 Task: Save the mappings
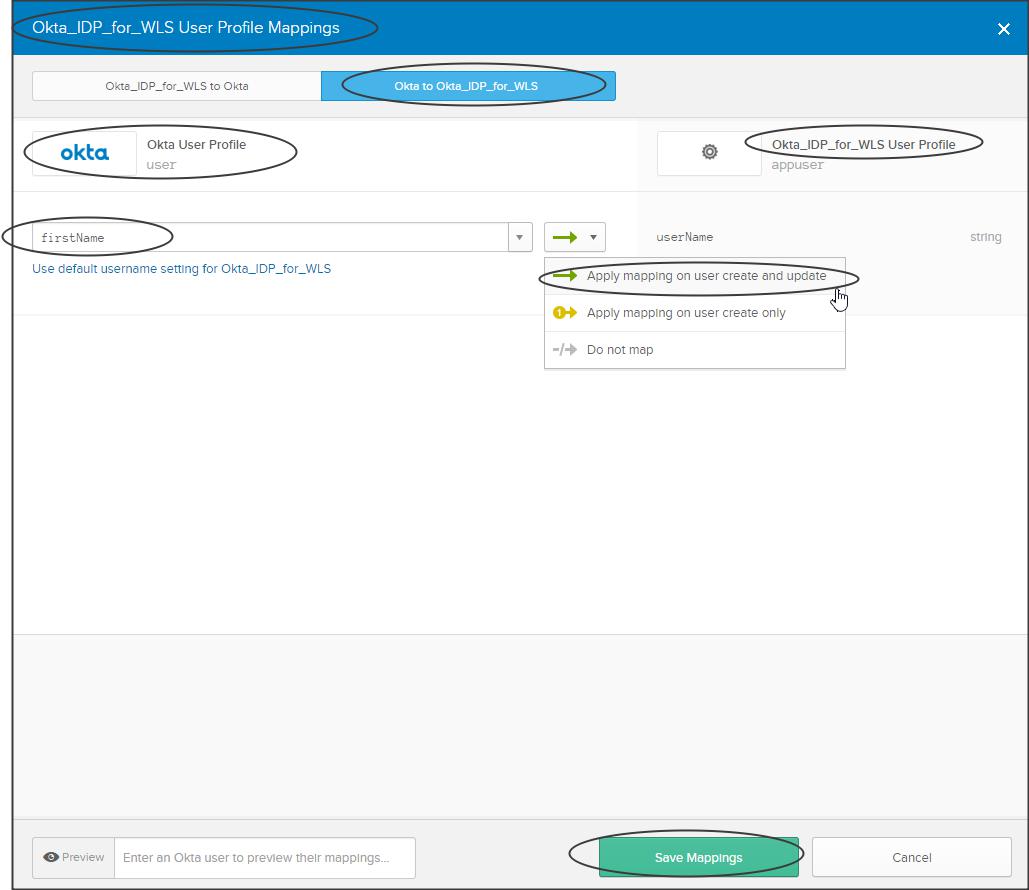(x=698, y=857)
